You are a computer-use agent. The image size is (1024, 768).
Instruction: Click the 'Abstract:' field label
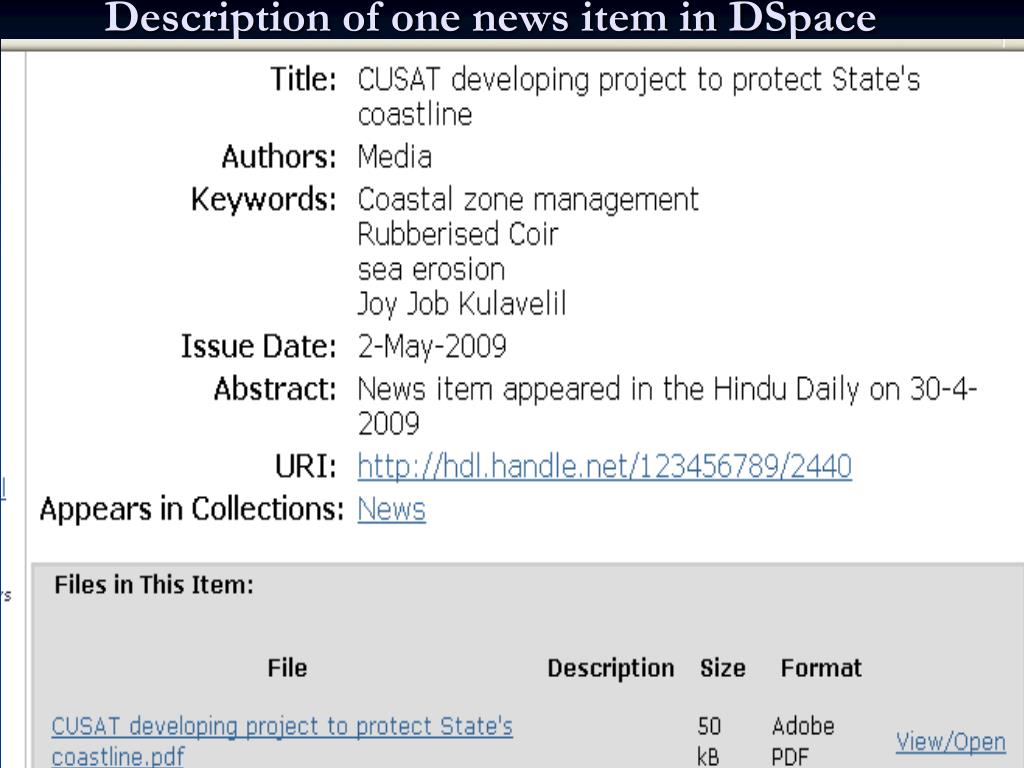[x=275, y=389]
